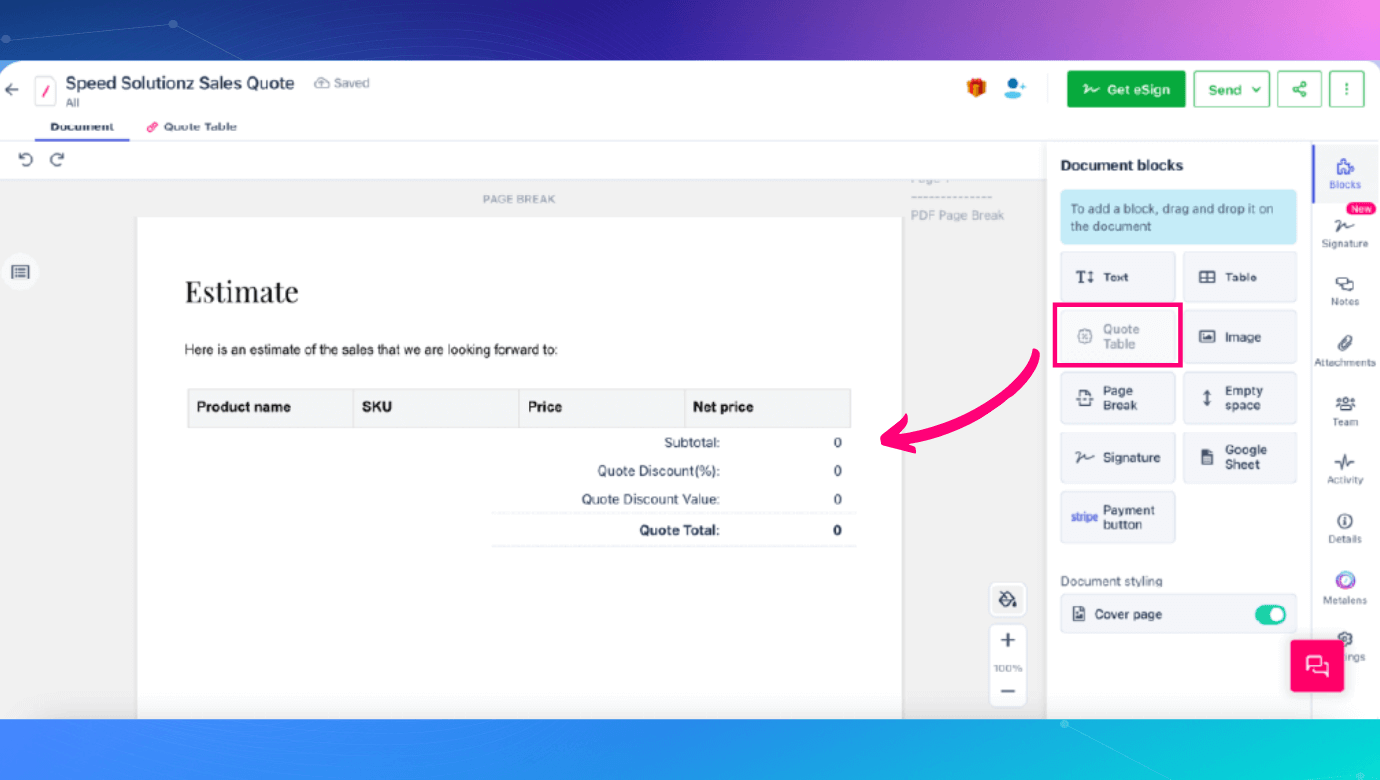Viewport: 1380px width, 780px height.
Task: Click the Estimate heading
Action: coord(242,292)
